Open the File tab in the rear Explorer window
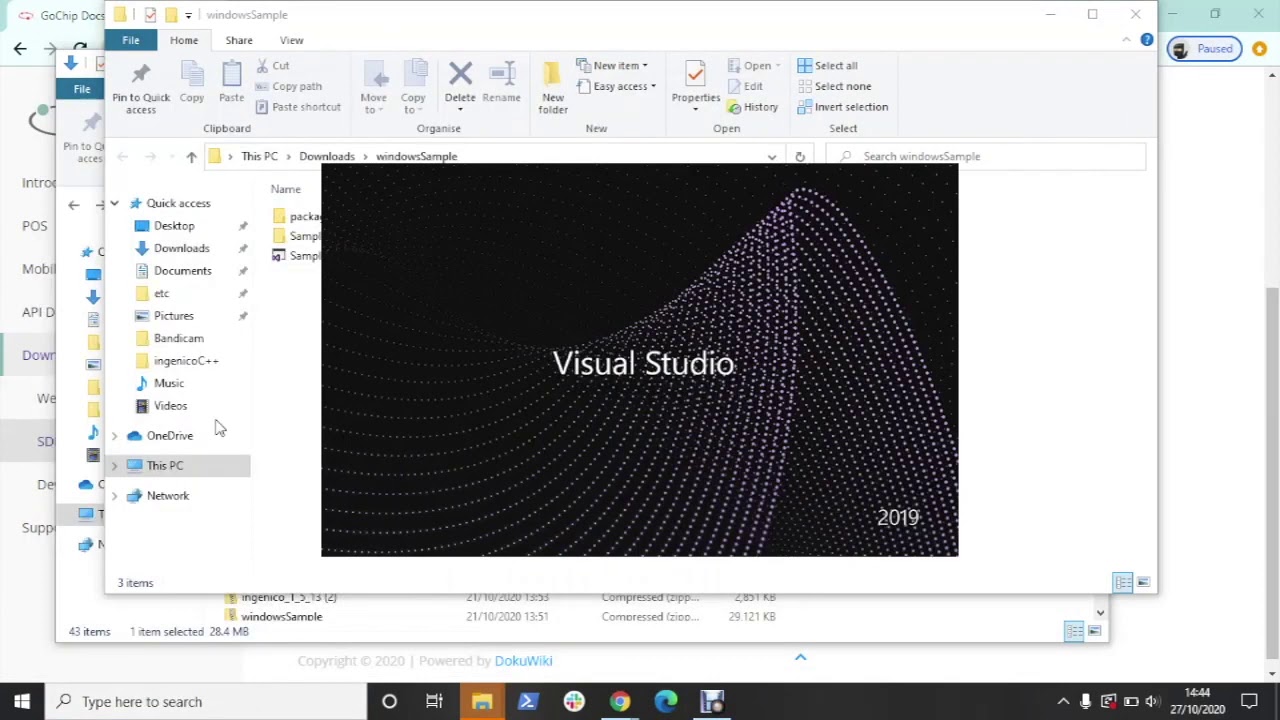The height and width of the screenshot is (720, 1280). (x=82, y=89)
